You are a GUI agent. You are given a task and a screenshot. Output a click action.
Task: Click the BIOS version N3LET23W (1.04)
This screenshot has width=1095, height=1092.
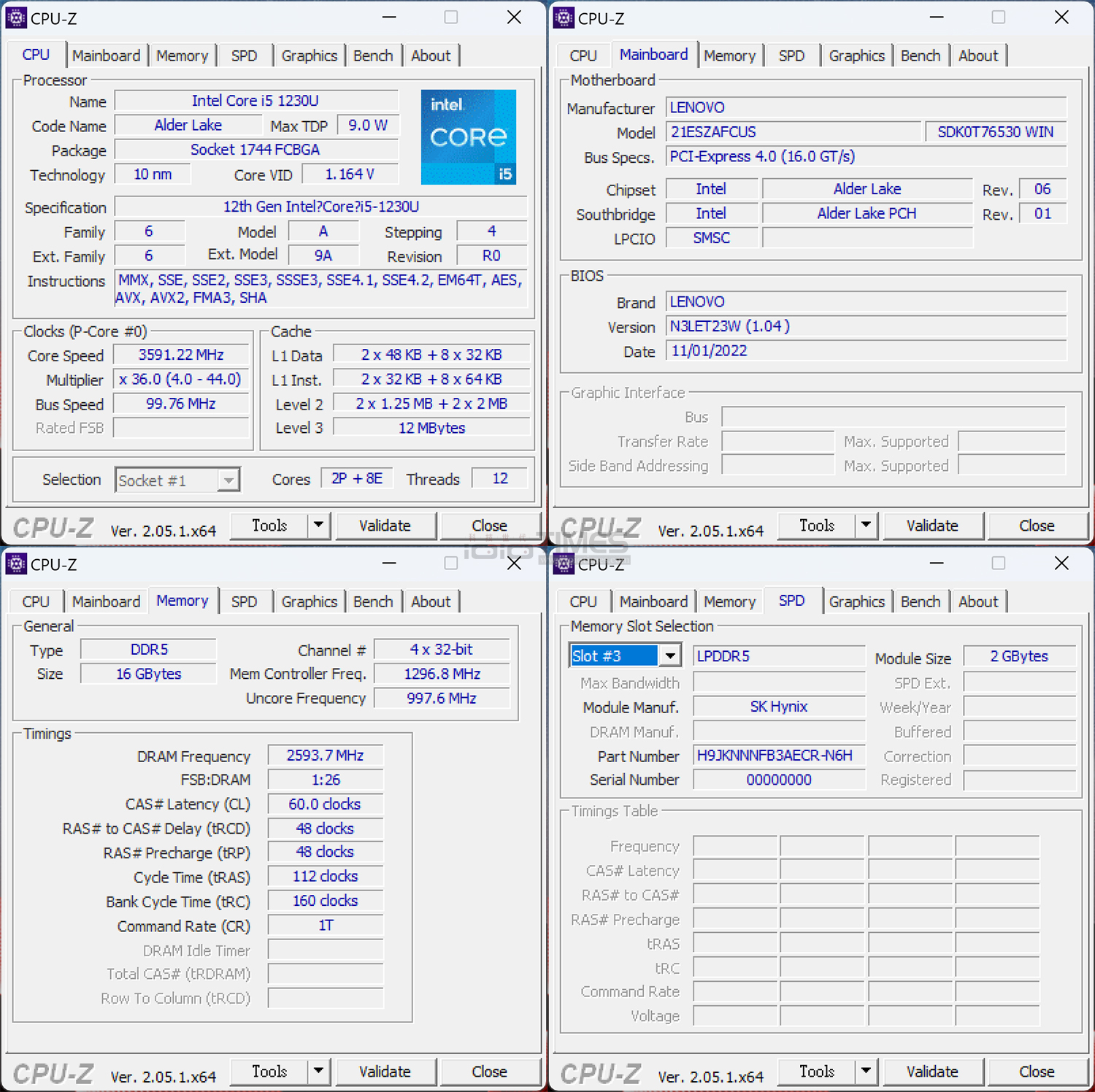866,326
